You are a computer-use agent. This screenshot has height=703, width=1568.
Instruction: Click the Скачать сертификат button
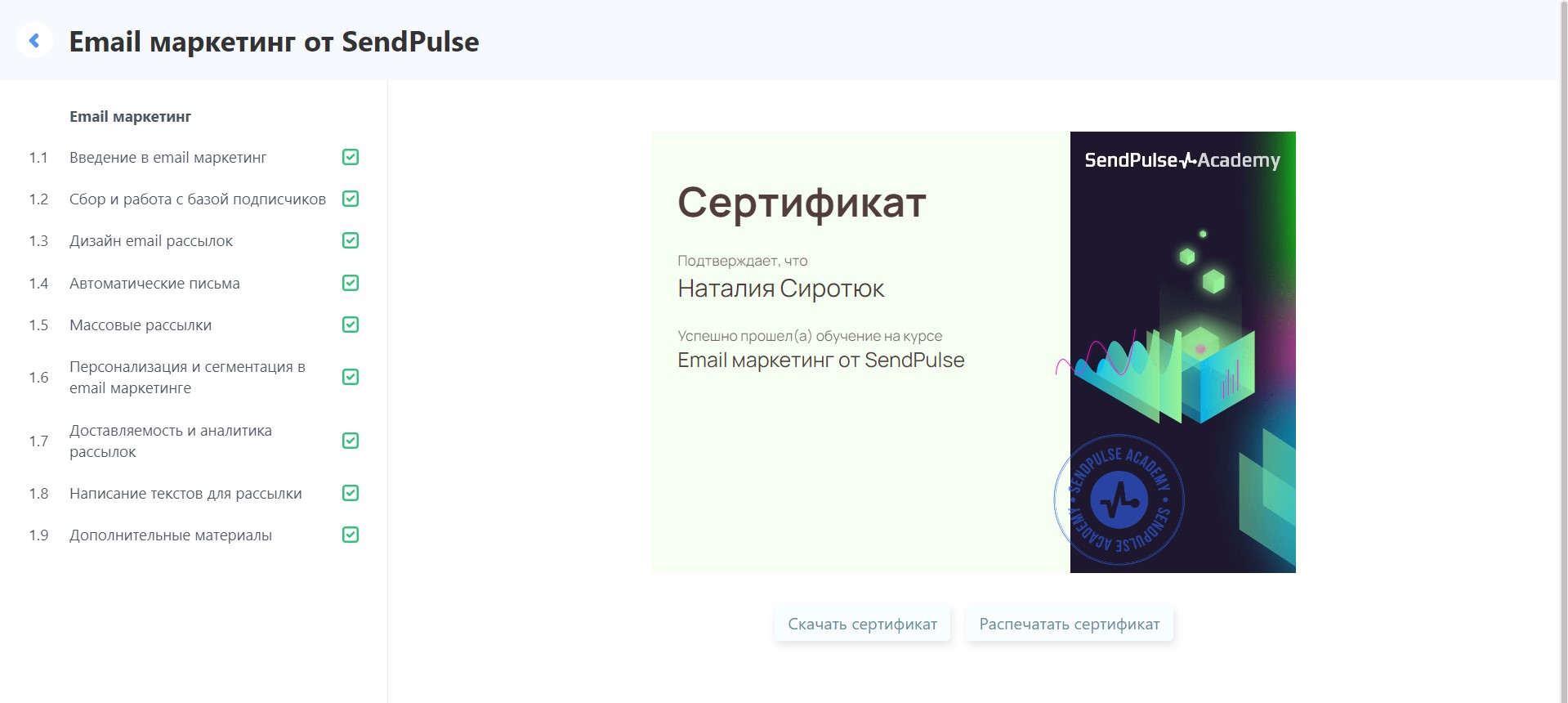pyautogui.click(x=863, y=624)
